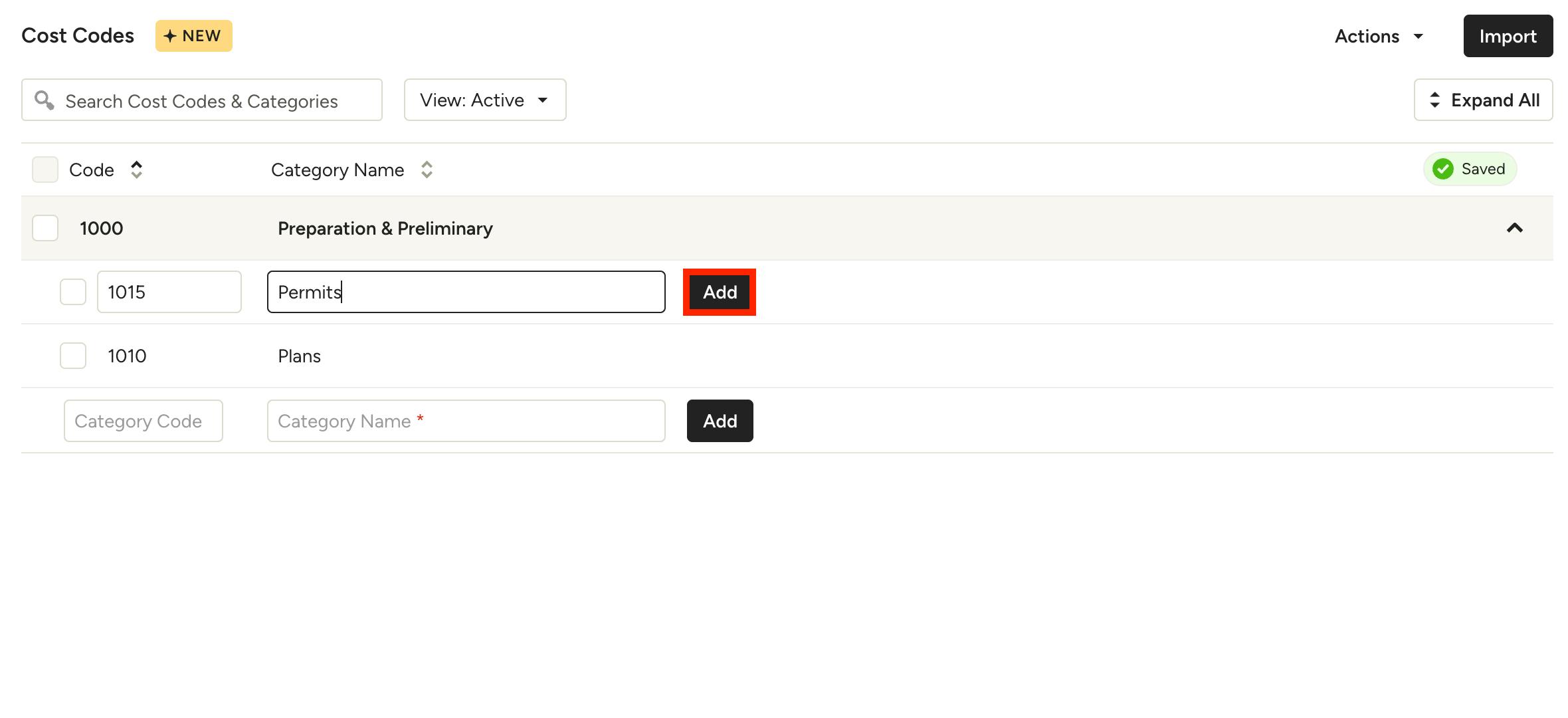Tick the checkbox beside code 1015
This screenshot has height=718, width=1568.
[73, 292]
